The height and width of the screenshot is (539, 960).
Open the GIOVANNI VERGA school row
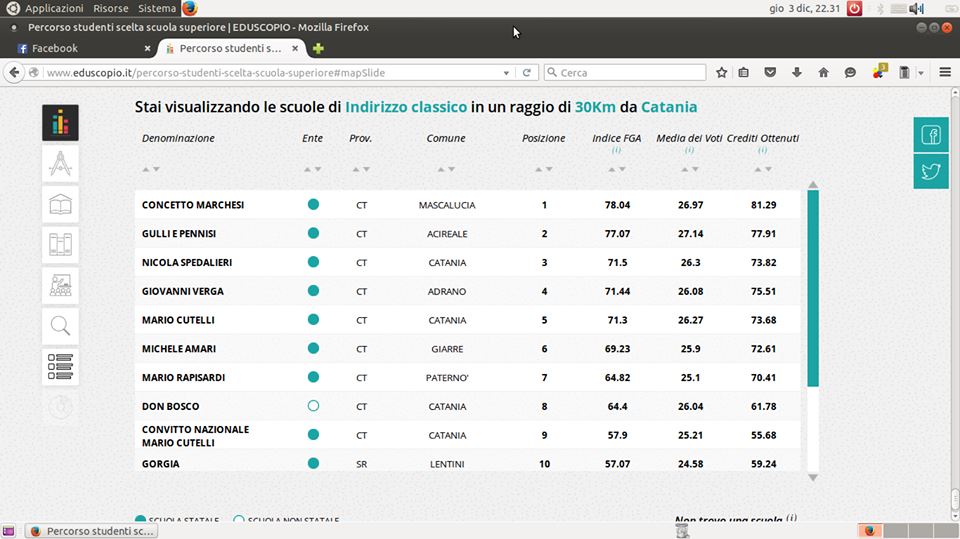pos(467,291)
